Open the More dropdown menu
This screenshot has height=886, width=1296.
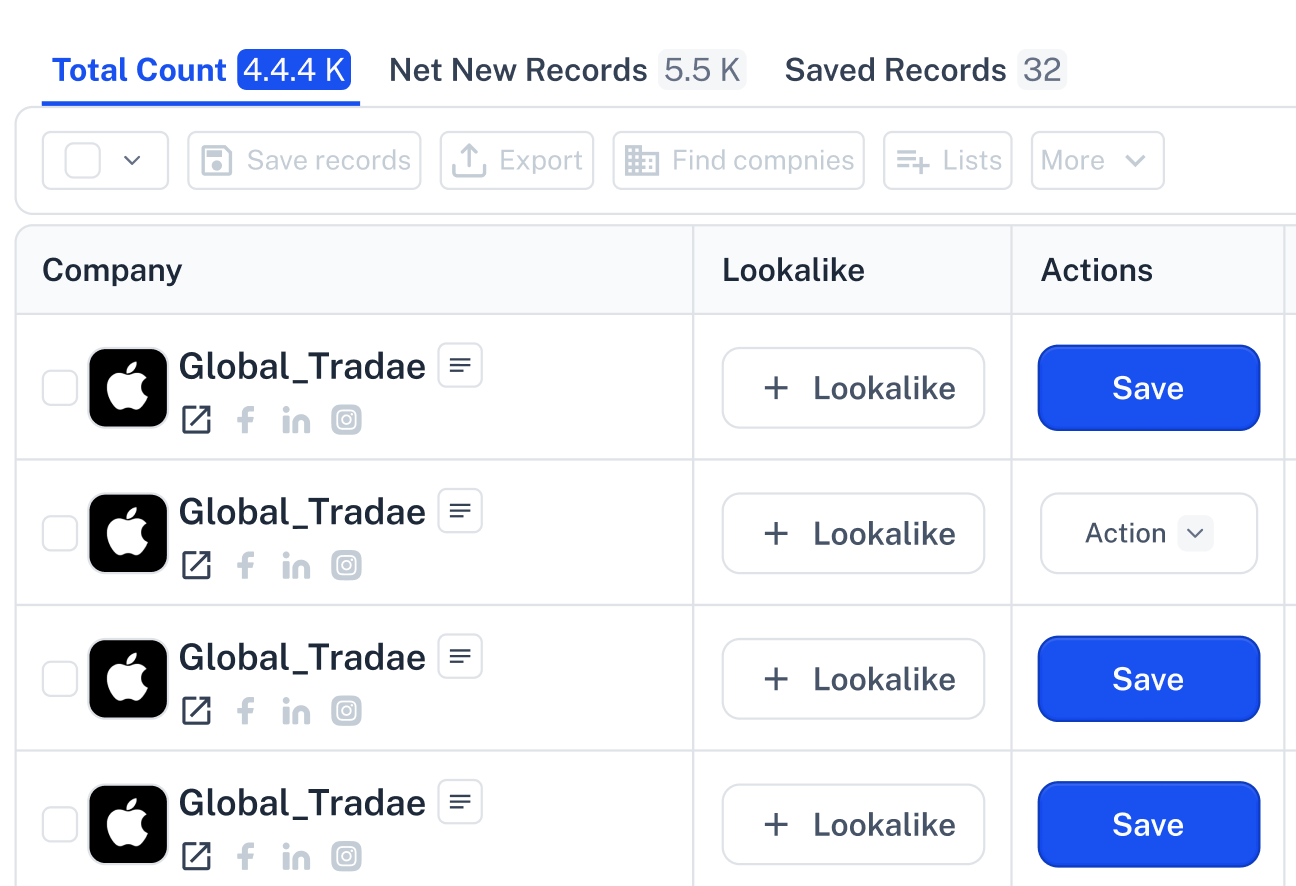click(x=1097, y=160)
